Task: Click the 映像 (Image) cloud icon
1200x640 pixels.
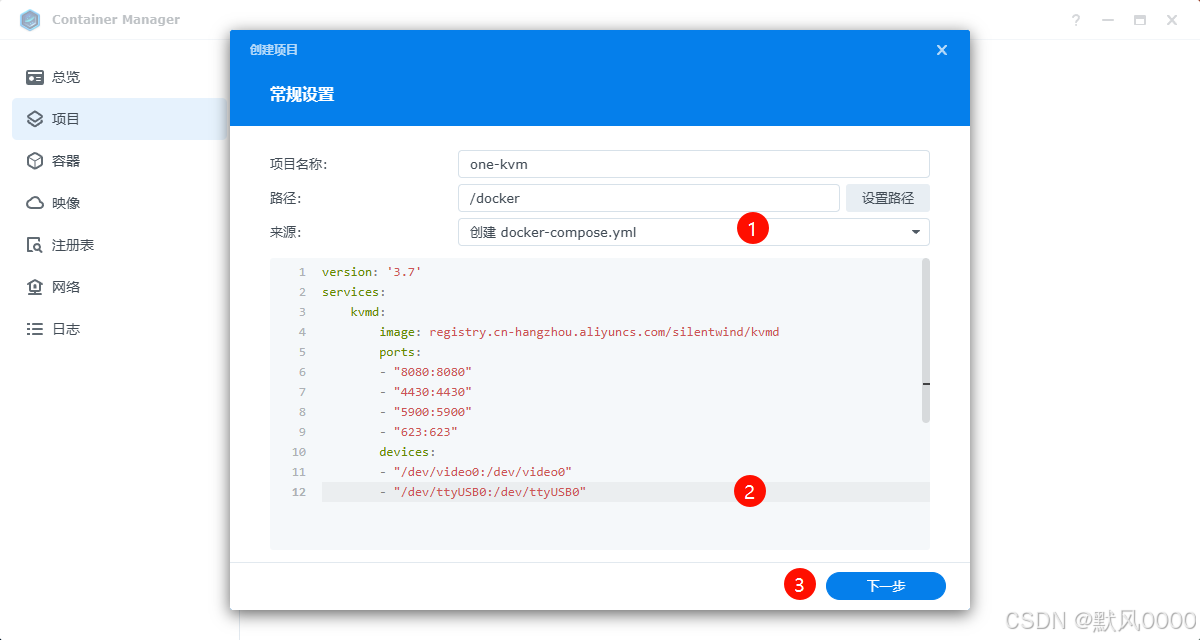Action: pos(33,202)
